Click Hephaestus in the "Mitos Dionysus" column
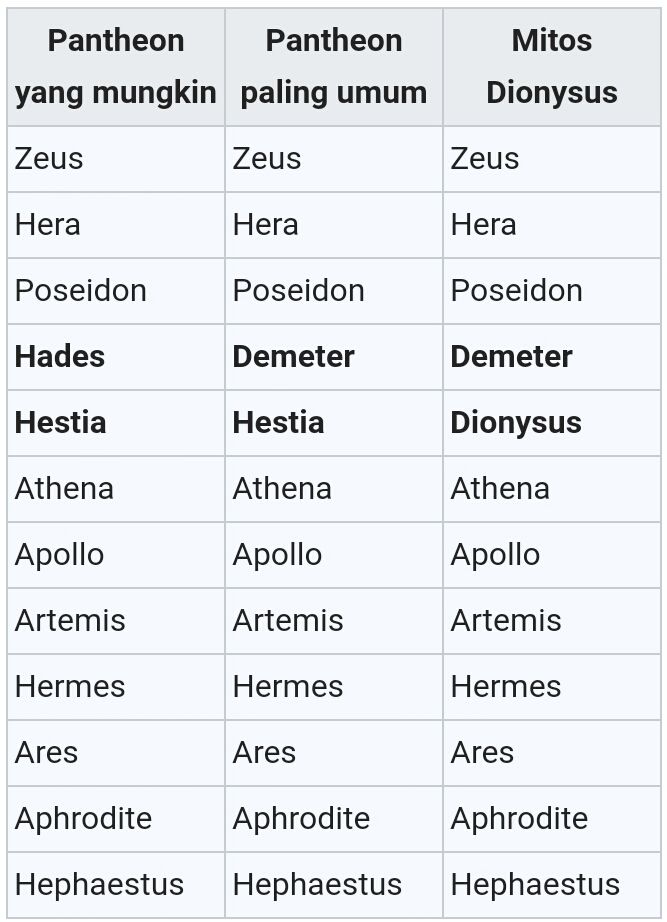Viewport: 667px width, 922px height. 535,885
